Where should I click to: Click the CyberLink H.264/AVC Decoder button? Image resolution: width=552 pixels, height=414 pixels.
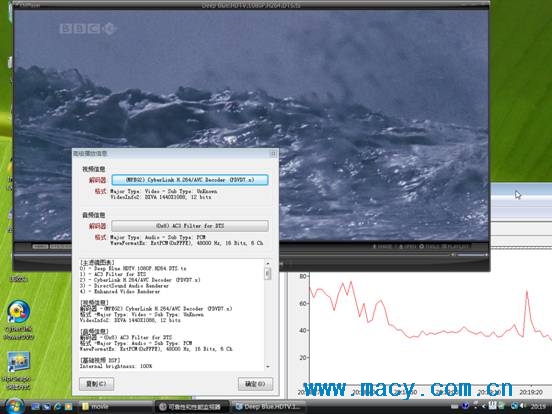[x=190, y=180]
